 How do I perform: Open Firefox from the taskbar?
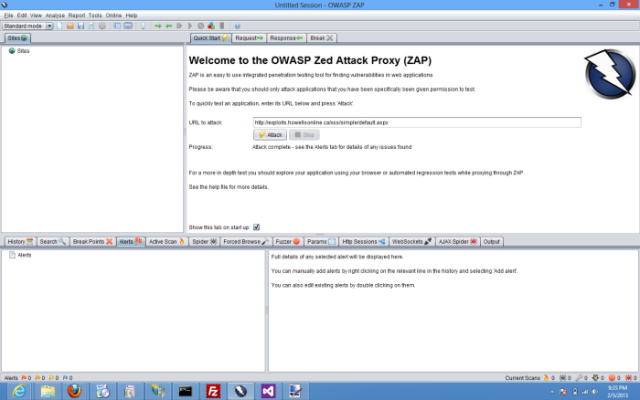pos(74,391)
